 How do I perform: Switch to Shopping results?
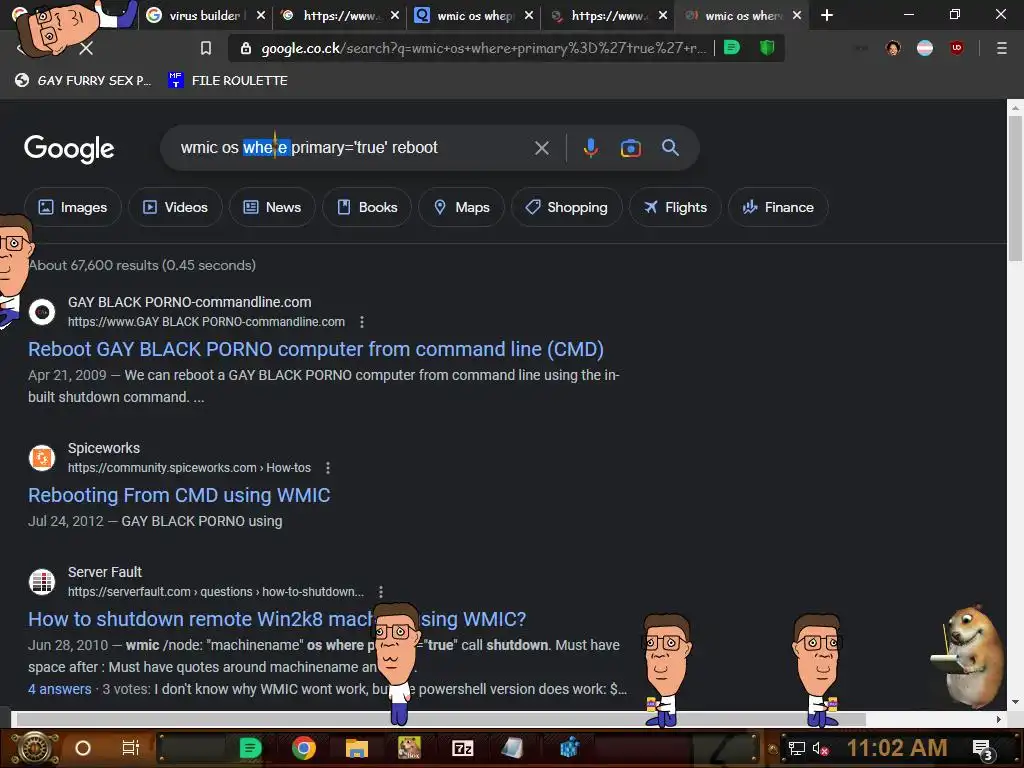(x=567, y=208)
